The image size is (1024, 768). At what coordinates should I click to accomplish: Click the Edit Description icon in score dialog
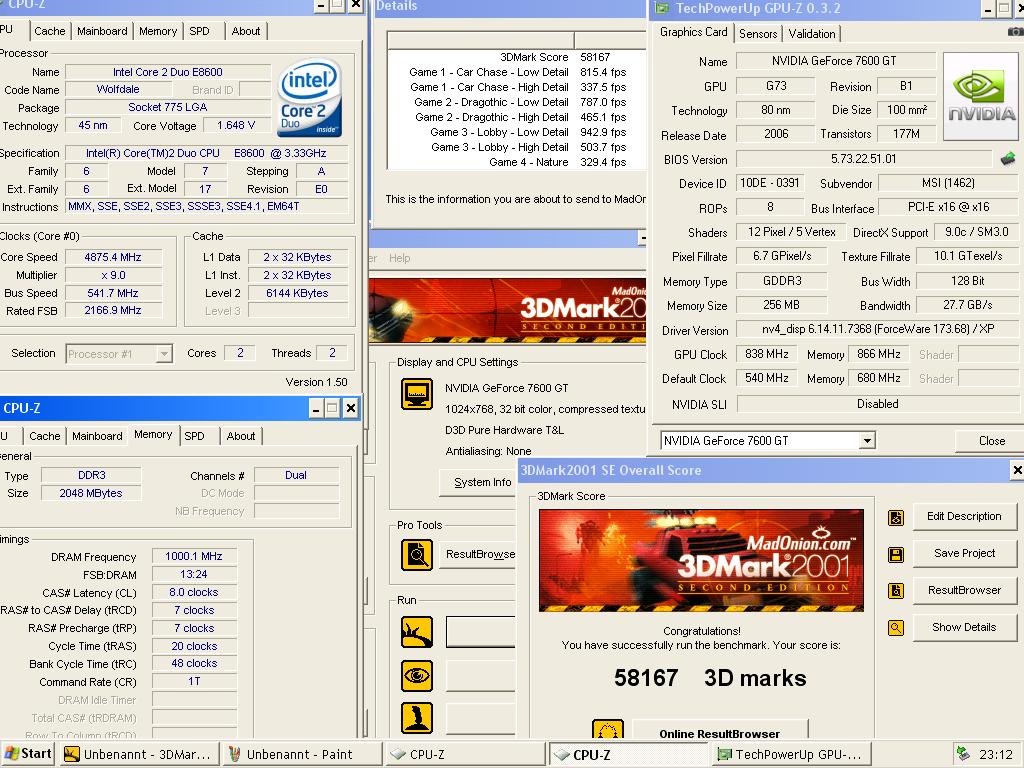896,518
